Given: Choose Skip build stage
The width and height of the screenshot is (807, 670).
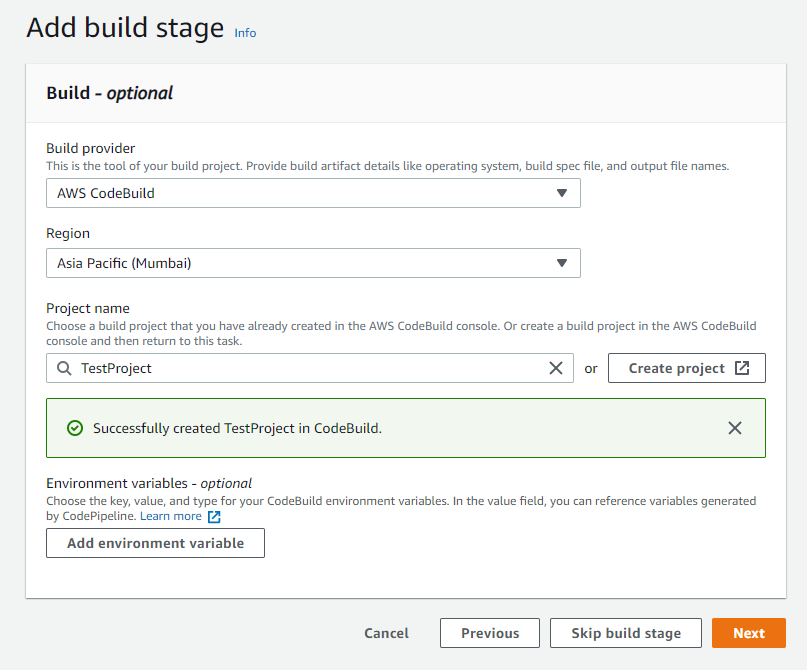Looking at the screenshot, I should click(x=626, y=633).
